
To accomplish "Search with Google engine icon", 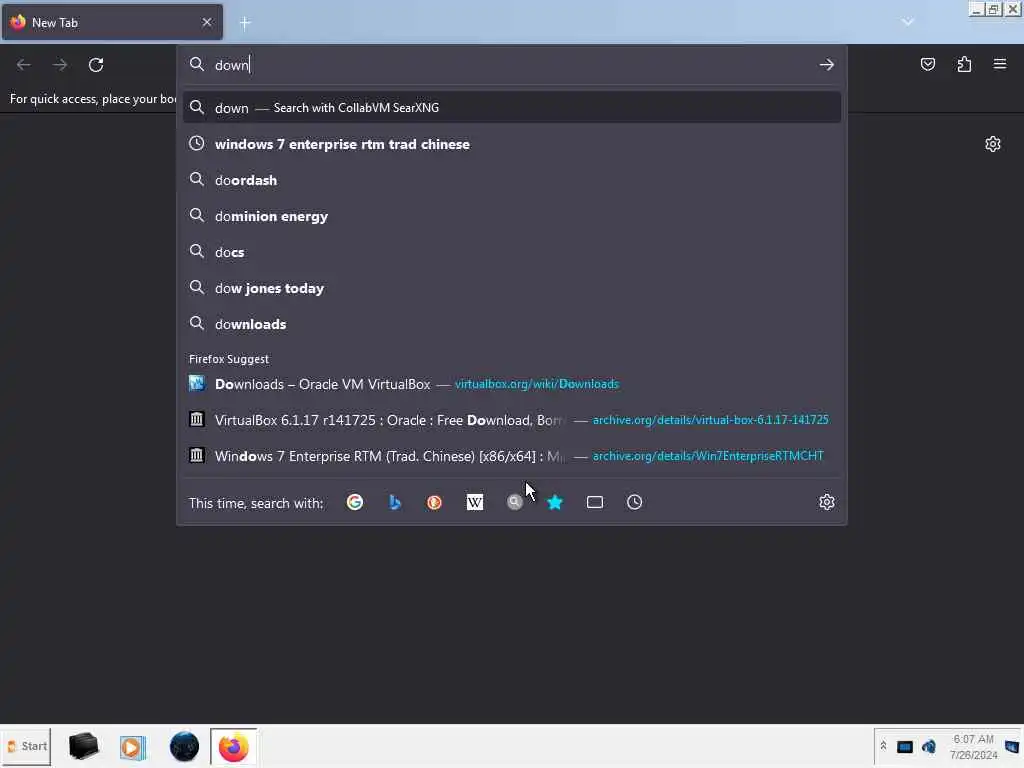I will (355, 502).
